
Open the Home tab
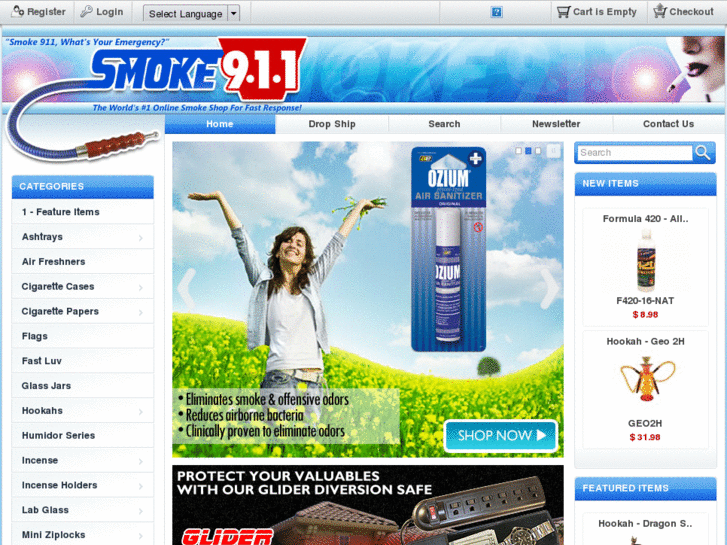point(220,124)
